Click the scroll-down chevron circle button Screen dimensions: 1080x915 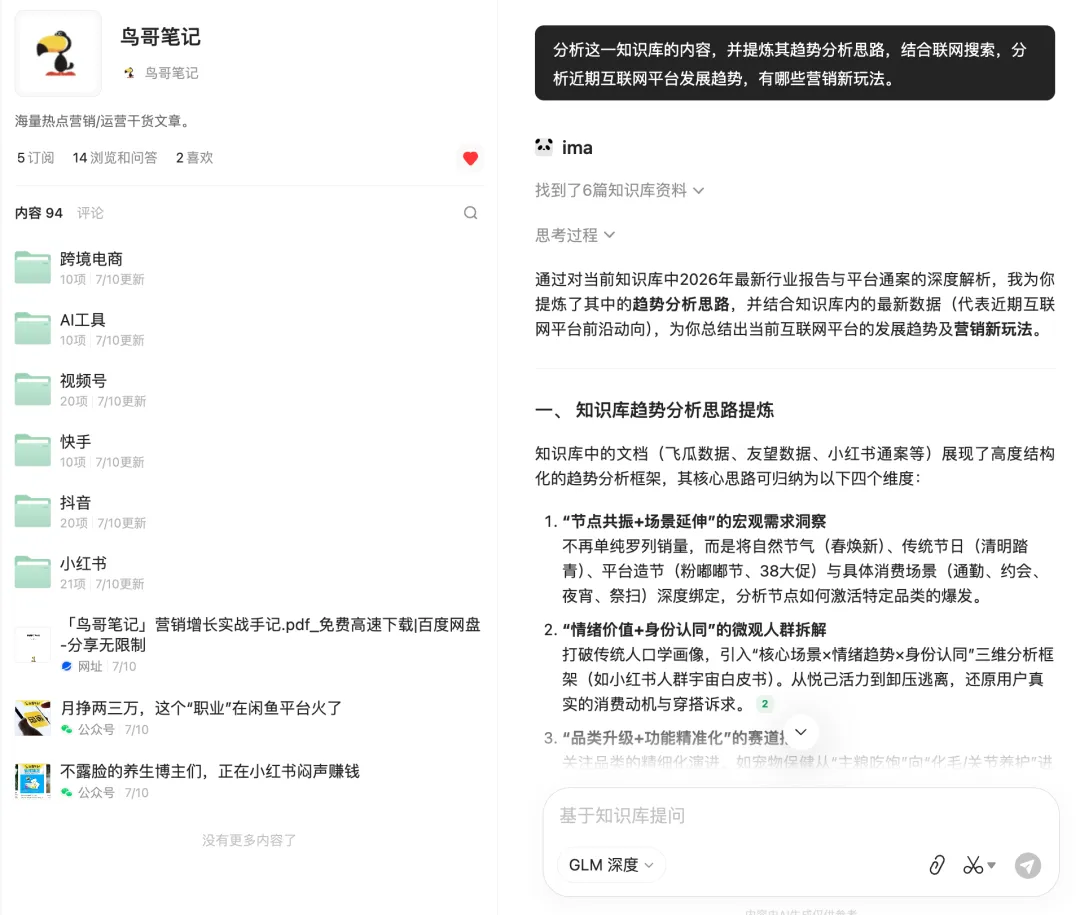(x=800, y=732)
